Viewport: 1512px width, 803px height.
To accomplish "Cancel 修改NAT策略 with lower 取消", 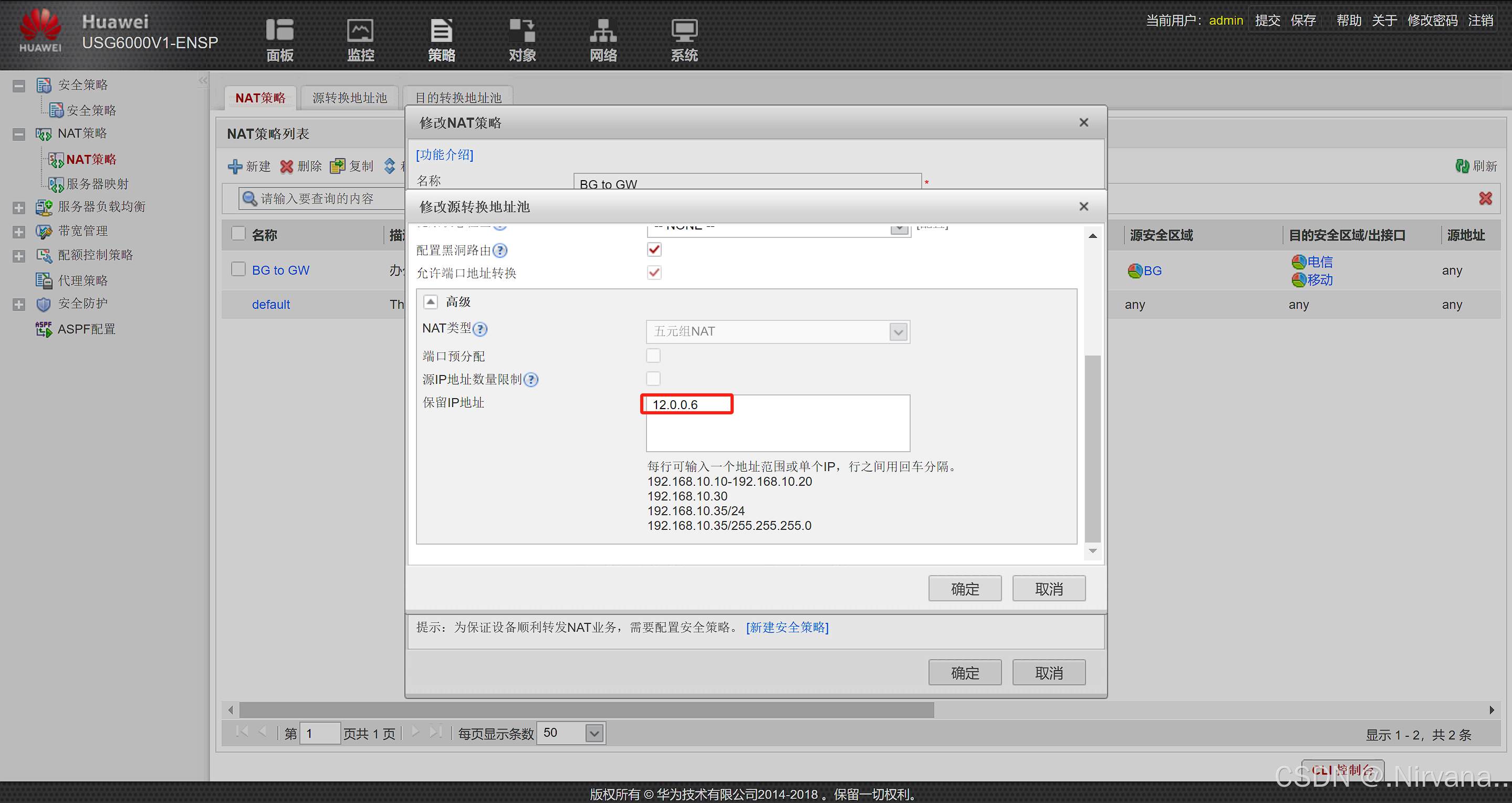I will pos(1048,673).
